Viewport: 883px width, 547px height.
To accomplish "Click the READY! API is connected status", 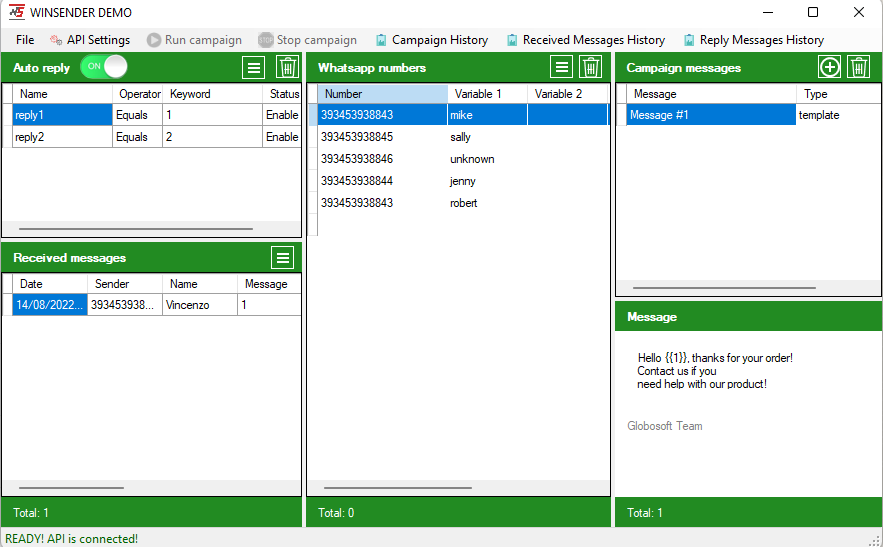I will 72,539.
